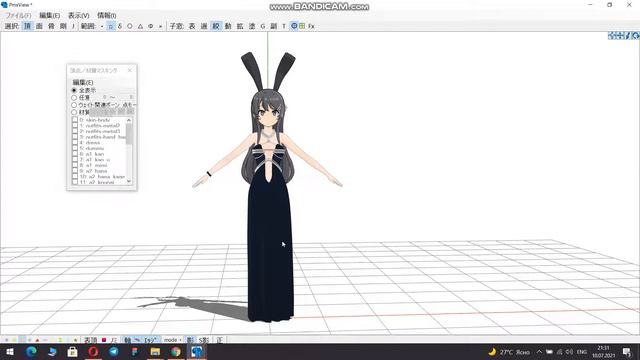Viewport: 640px width, 360px height.
Task: Check material row 8 checkbox
Action: 75,165
